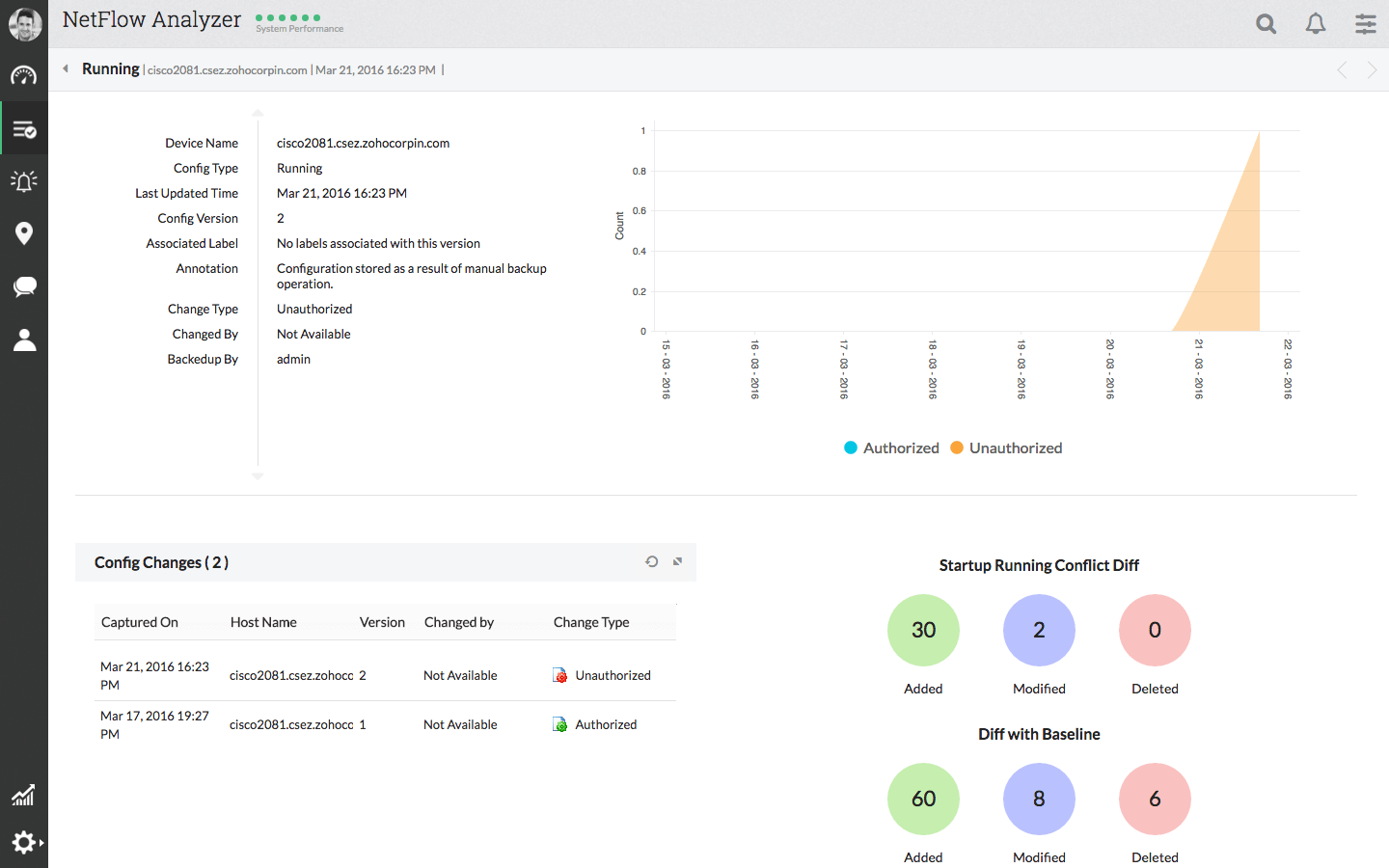
Task: Open the chat bubbles sidebar icon
Action: click(24, 286)
